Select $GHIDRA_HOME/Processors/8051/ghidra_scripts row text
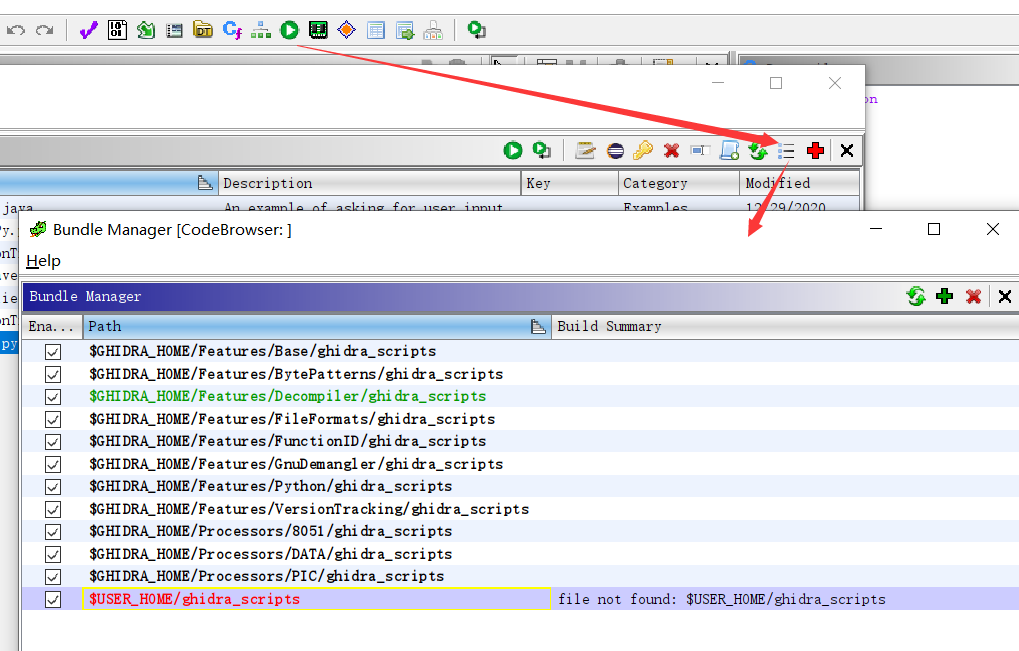Image resolution: width=1019 pixels, height=651 pixels. 270,531
